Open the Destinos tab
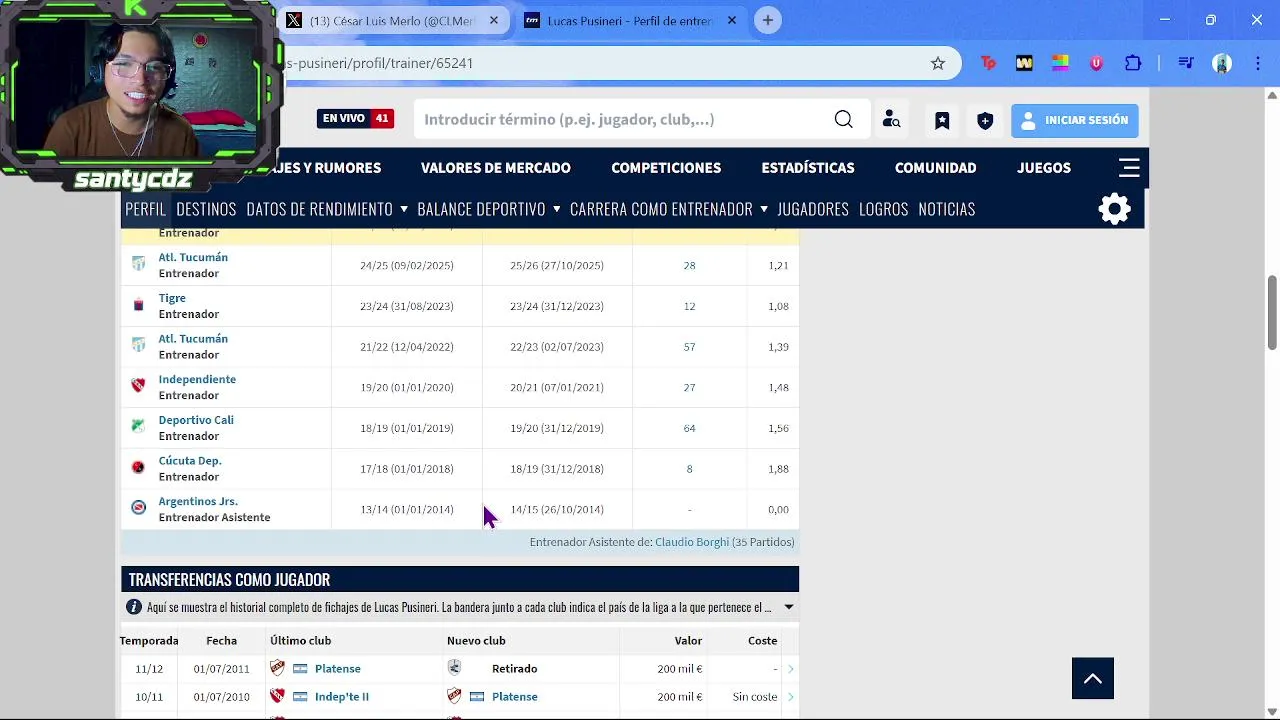The width and height of the screenshot is (1280, 720). point(206,209)
